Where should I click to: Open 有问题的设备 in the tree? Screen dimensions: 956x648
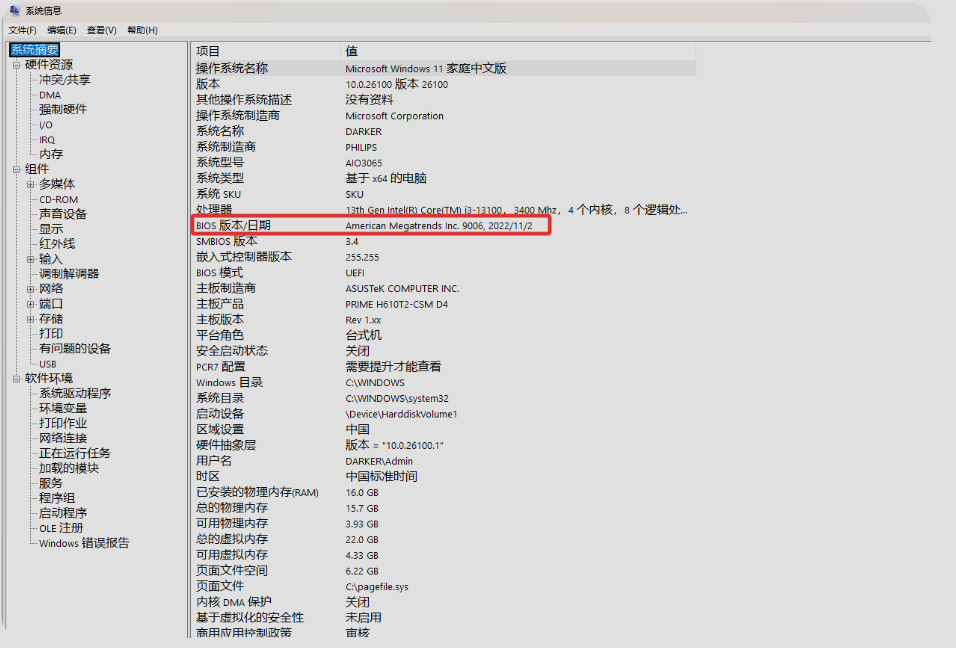pyautogui.click(x=75, y=348)
